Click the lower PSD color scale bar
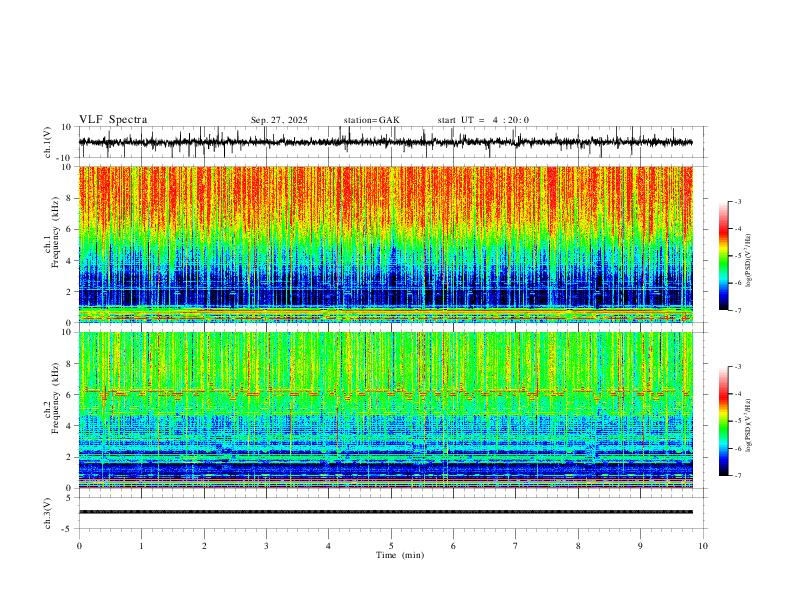 pos(724,421)
